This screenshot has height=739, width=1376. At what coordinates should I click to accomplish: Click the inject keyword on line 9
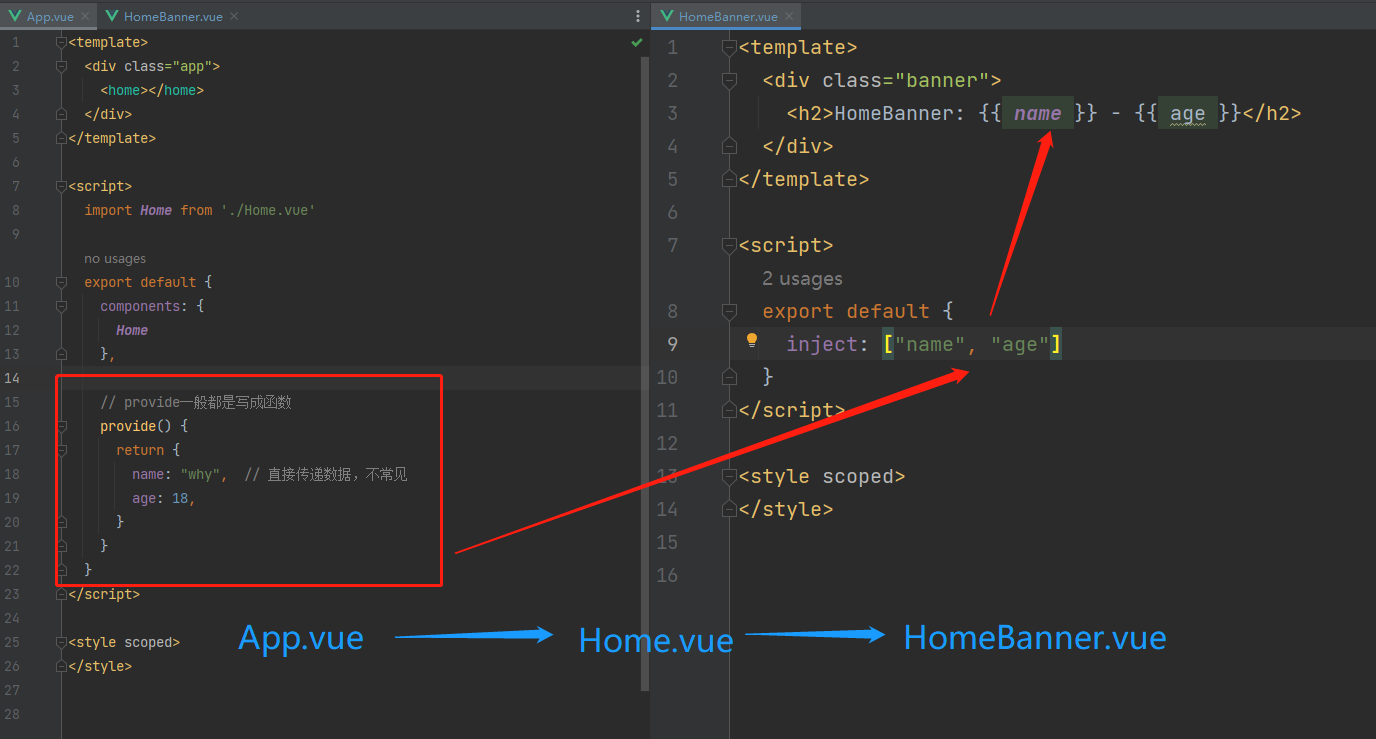[x=822, y=345]
